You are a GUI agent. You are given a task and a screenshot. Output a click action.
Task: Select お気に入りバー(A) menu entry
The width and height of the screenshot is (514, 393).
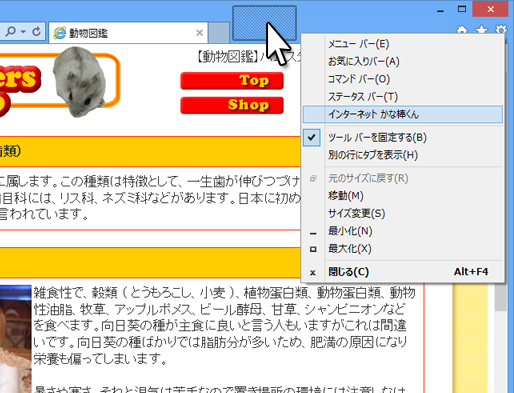(403, 62)
